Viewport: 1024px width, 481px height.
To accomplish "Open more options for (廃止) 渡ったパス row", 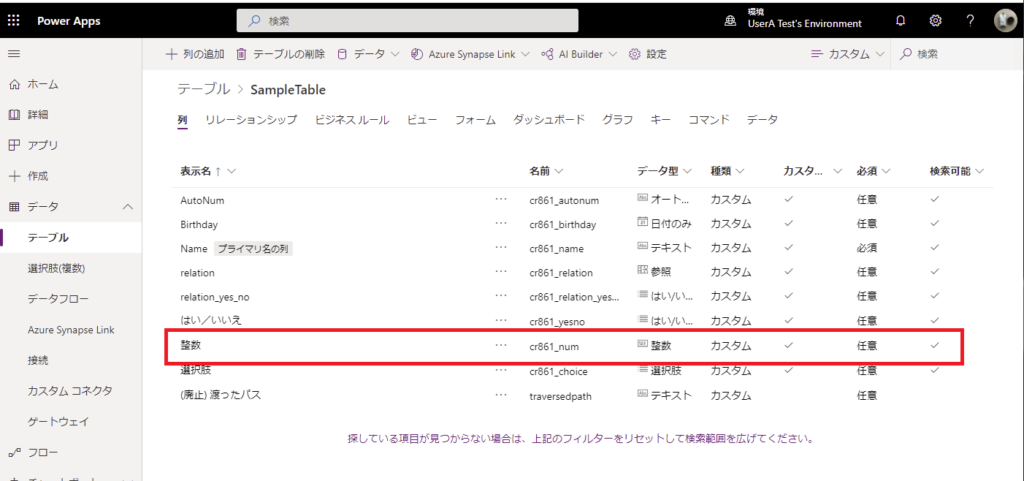I will [x=501, y=395].
